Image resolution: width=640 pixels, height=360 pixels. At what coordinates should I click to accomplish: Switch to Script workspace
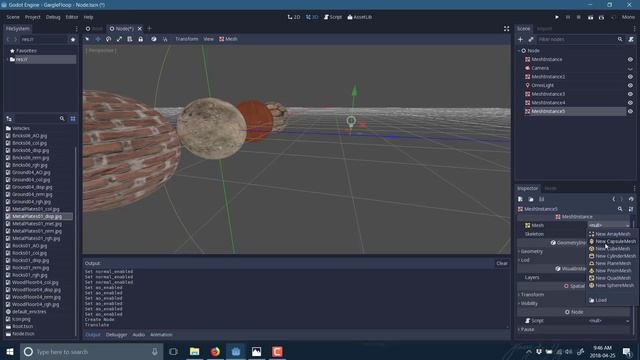tap(333, 17)
